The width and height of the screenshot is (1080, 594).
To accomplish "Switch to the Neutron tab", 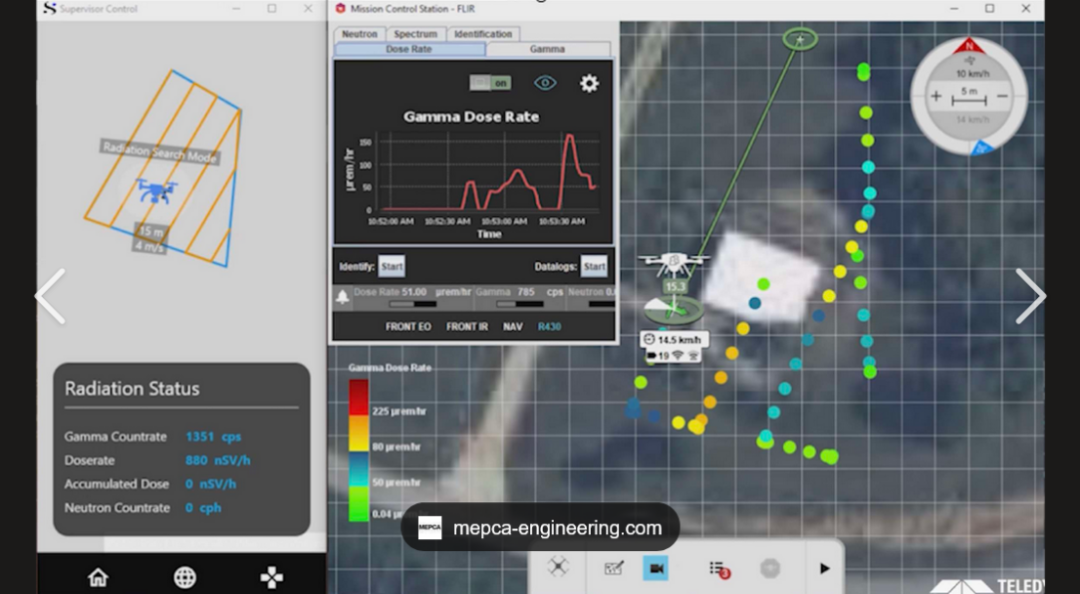I will 359,34.
